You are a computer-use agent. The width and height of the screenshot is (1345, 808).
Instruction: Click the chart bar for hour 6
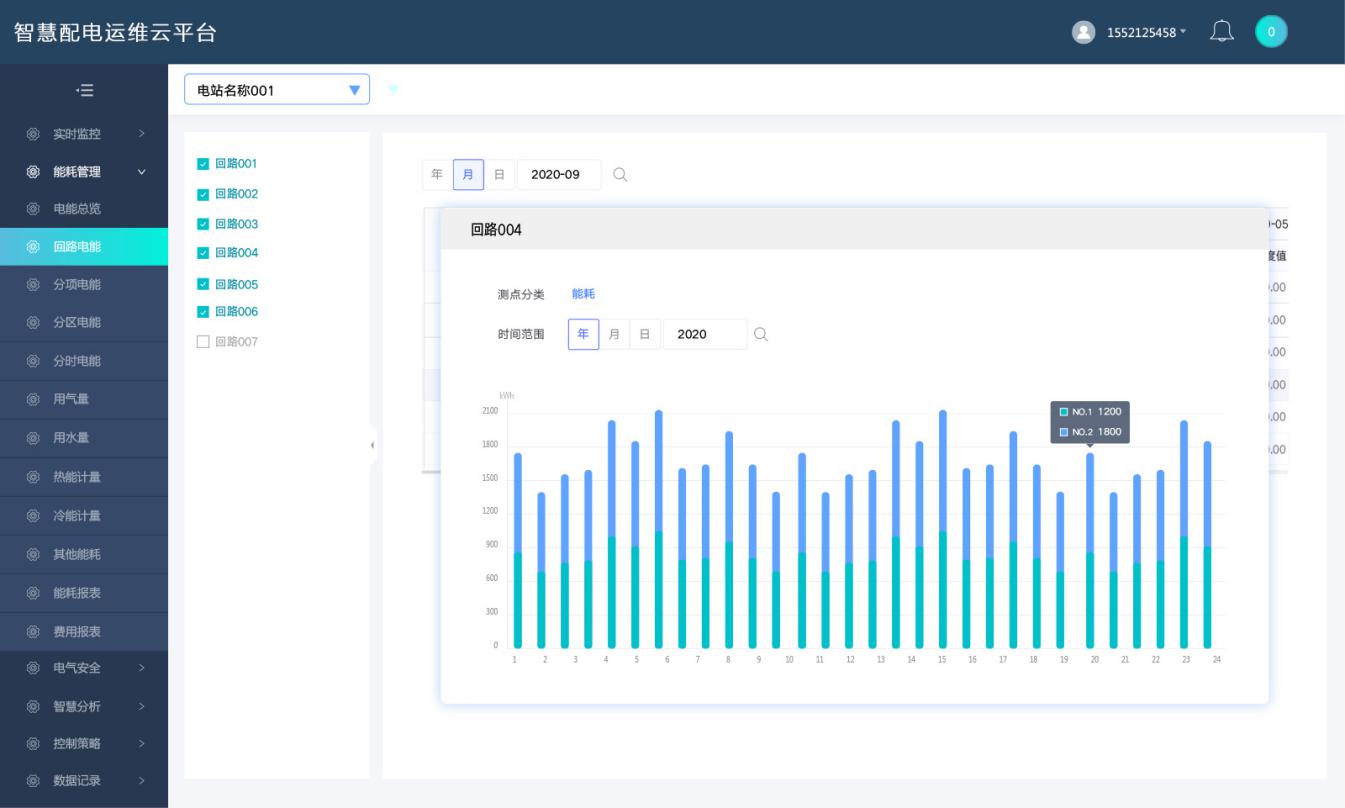tap(659, 529)
